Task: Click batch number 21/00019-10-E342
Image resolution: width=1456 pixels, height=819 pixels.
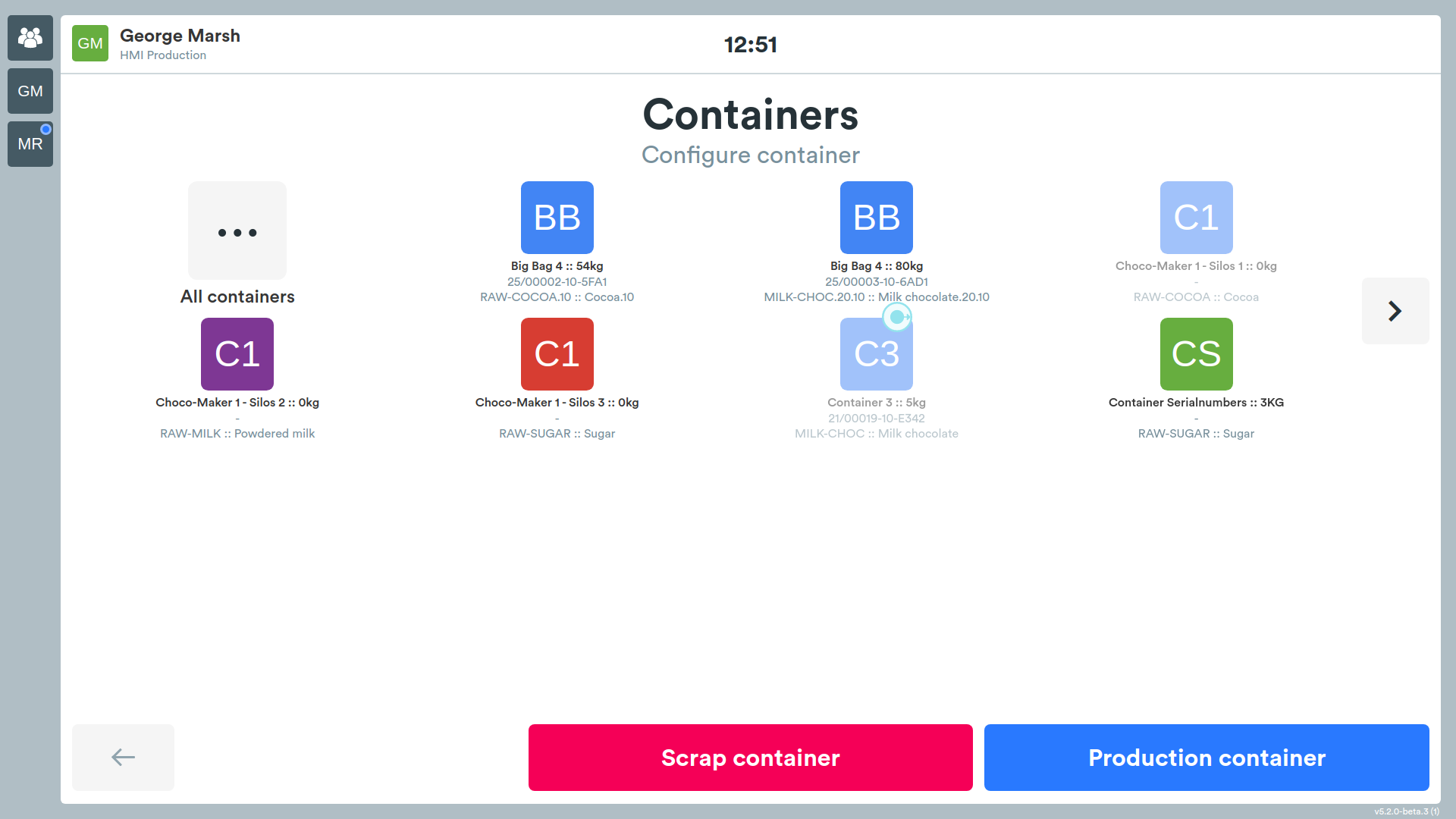Action: (877, 419)
